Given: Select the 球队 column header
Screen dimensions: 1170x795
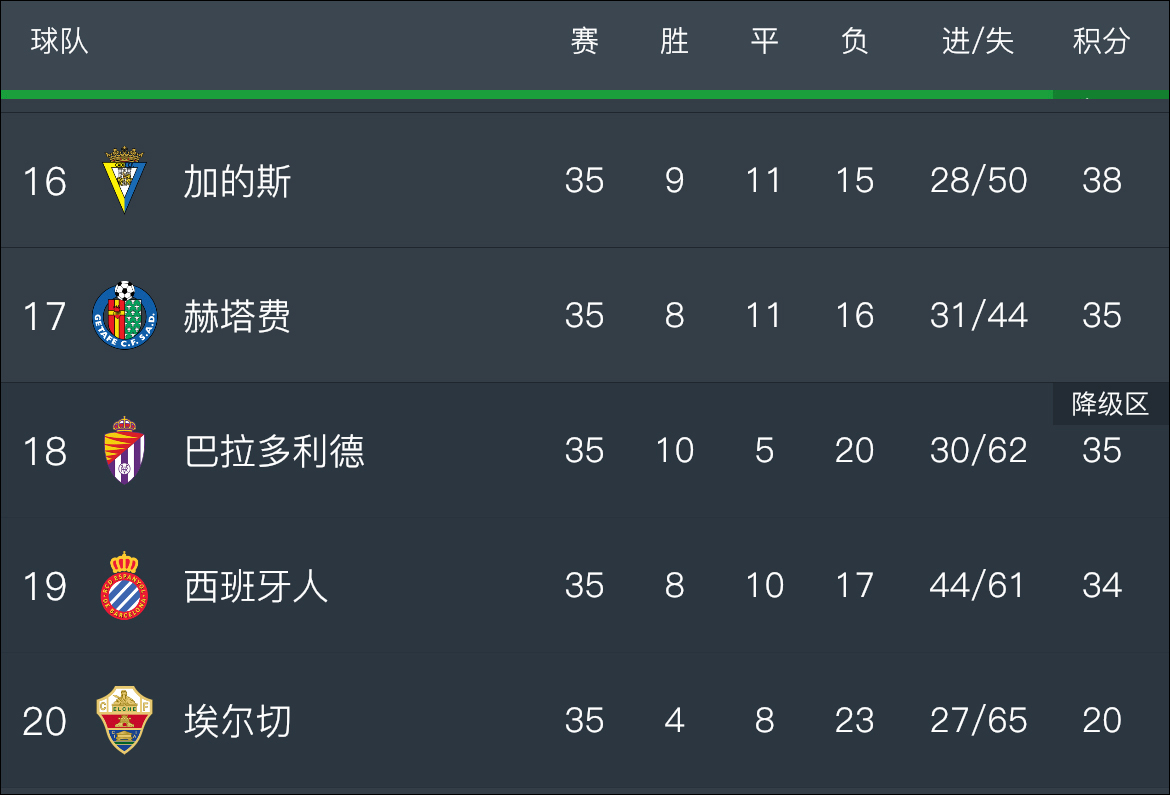Looking at the screenshot, I should [x=60, y=41].
